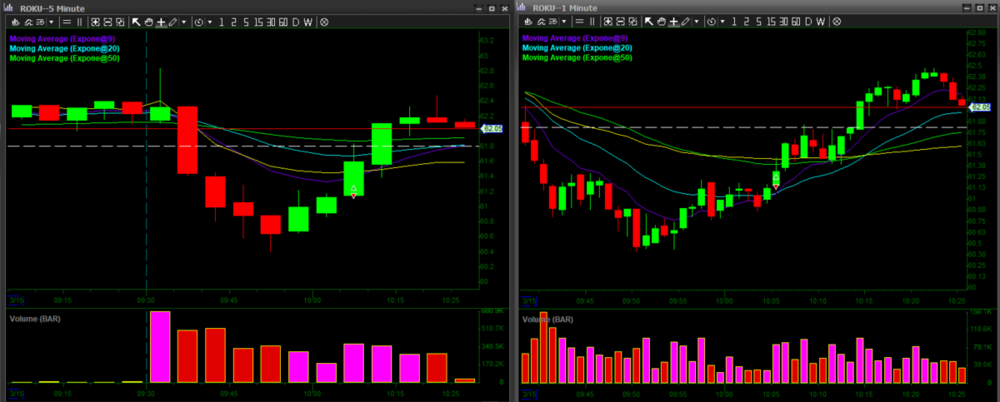Click Moving Average (Expone@50) label in 1-minute chart
The height and width of the screenshot is (402, 1000).
(578, 58)
